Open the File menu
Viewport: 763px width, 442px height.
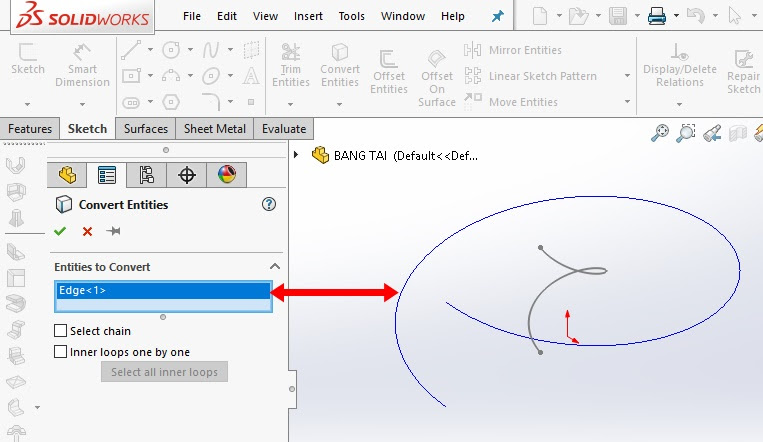192,16
